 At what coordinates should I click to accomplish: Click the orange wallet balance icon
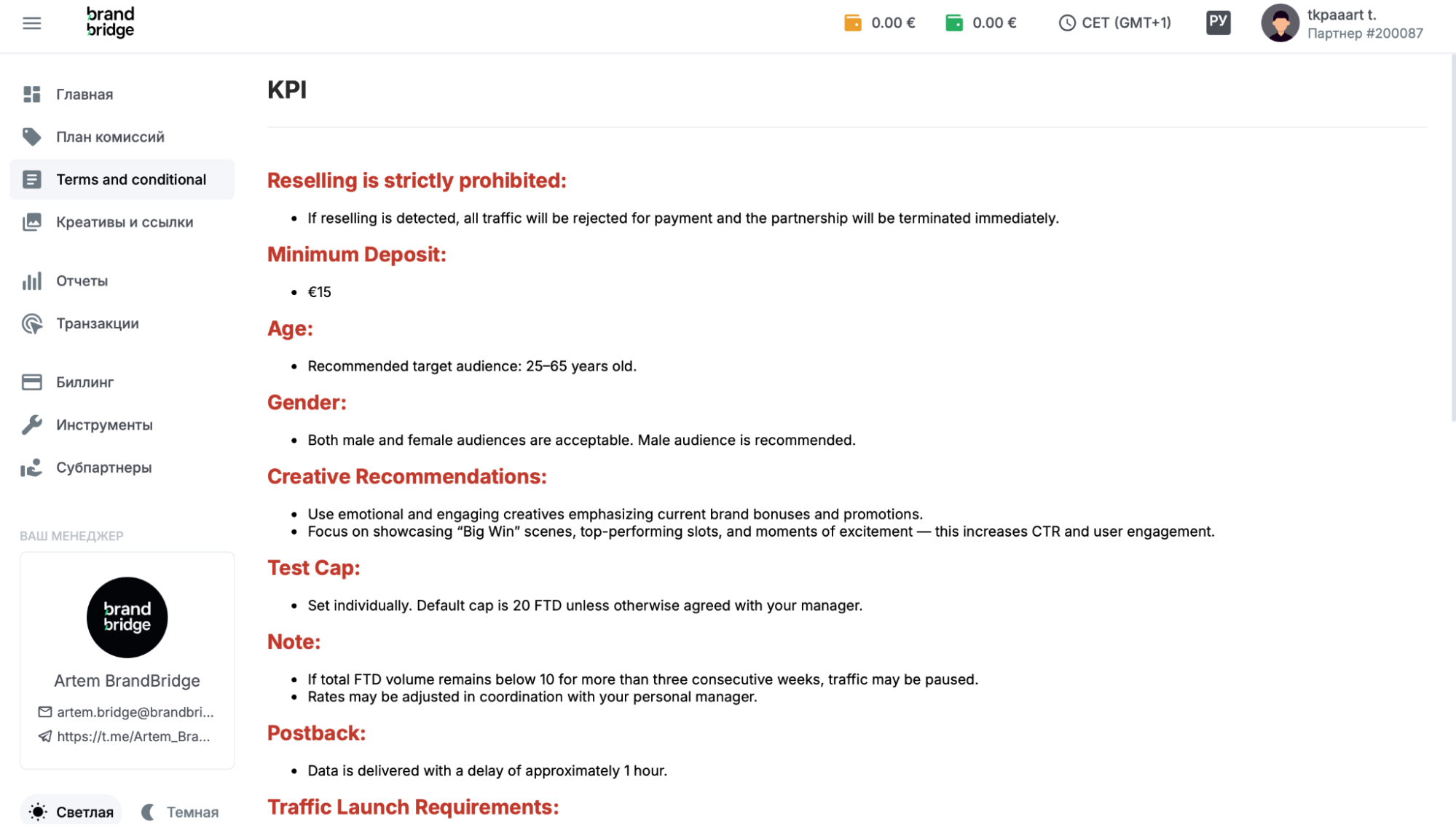pyautogui.click(x=852, y=23)
